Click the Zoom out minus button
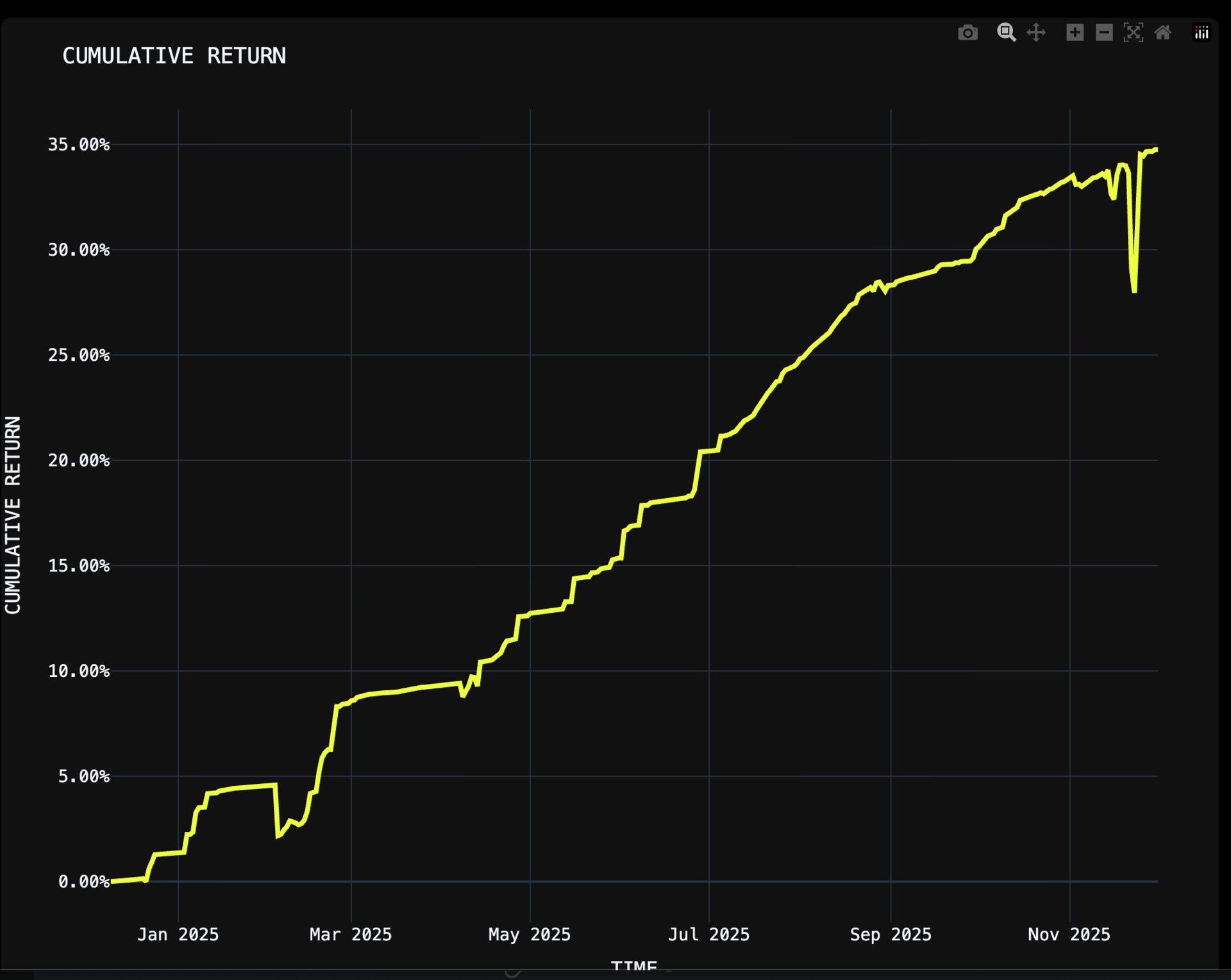The image size is (1231, 980). click(x=1104, y=33)
